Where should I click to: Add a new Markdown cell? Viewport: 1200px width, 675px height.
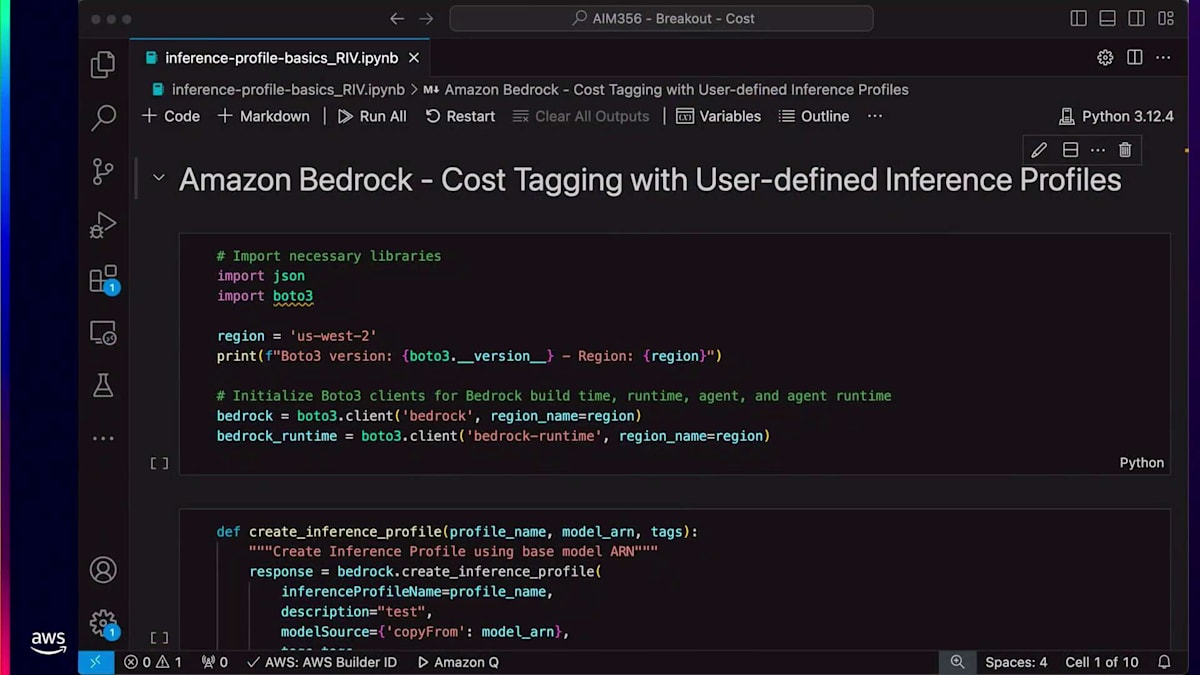(264, 116)
